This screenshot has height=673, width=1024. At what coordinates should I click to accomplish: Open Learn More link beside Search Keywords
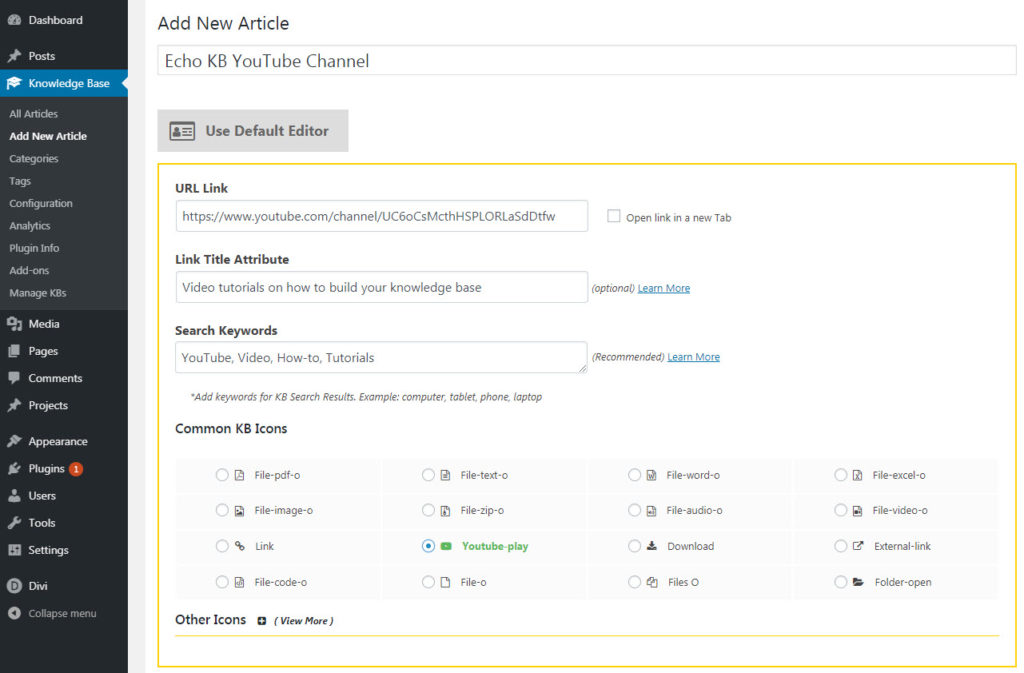(693, 357)
